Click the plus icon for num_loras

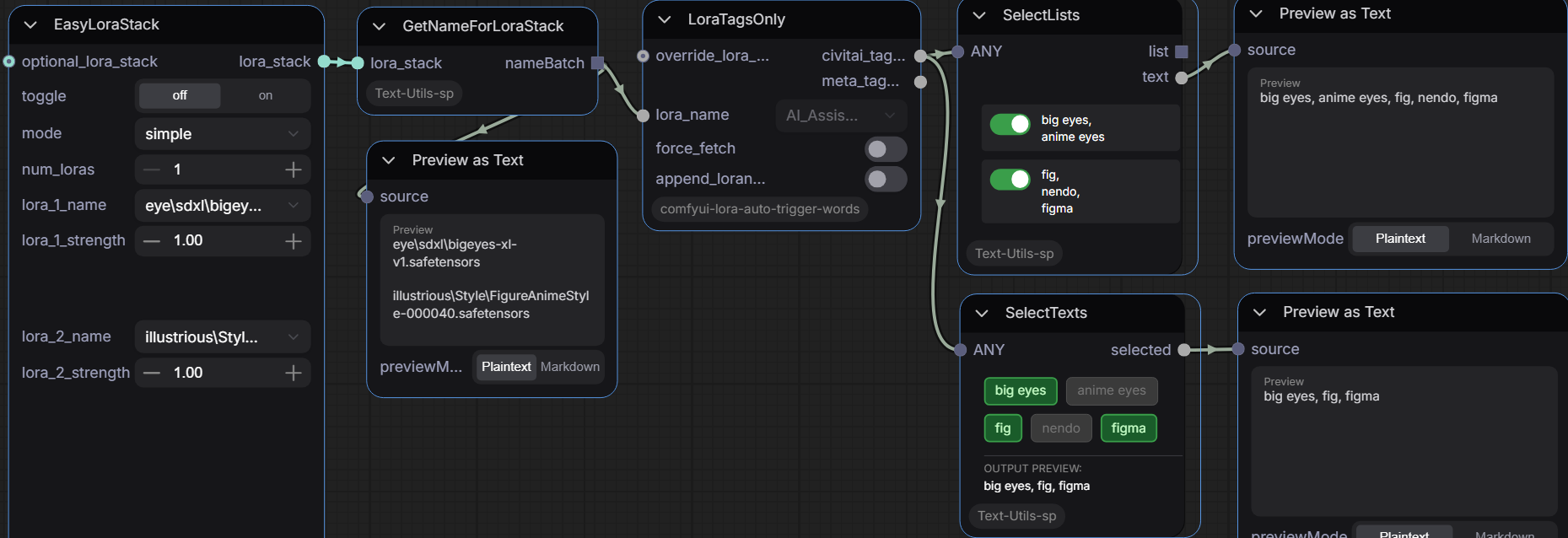click(293, 169)
